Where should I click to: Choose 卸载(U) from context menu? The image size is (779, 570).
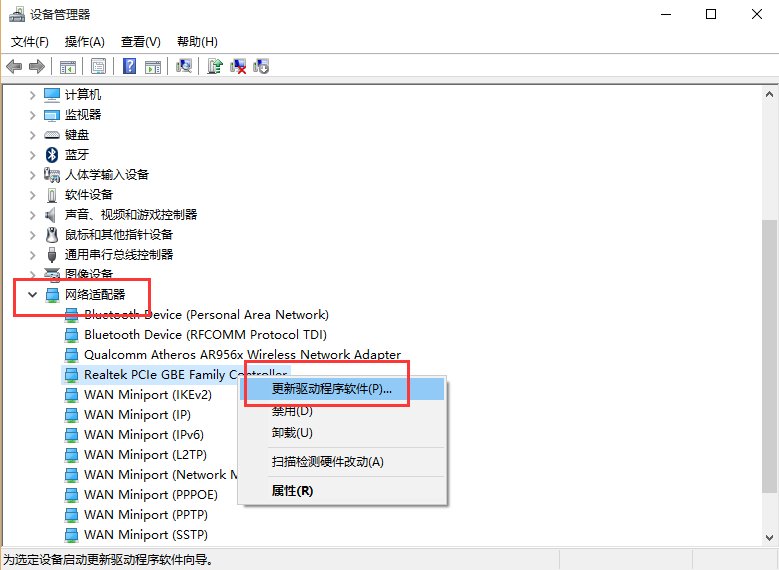coord(343,433)
